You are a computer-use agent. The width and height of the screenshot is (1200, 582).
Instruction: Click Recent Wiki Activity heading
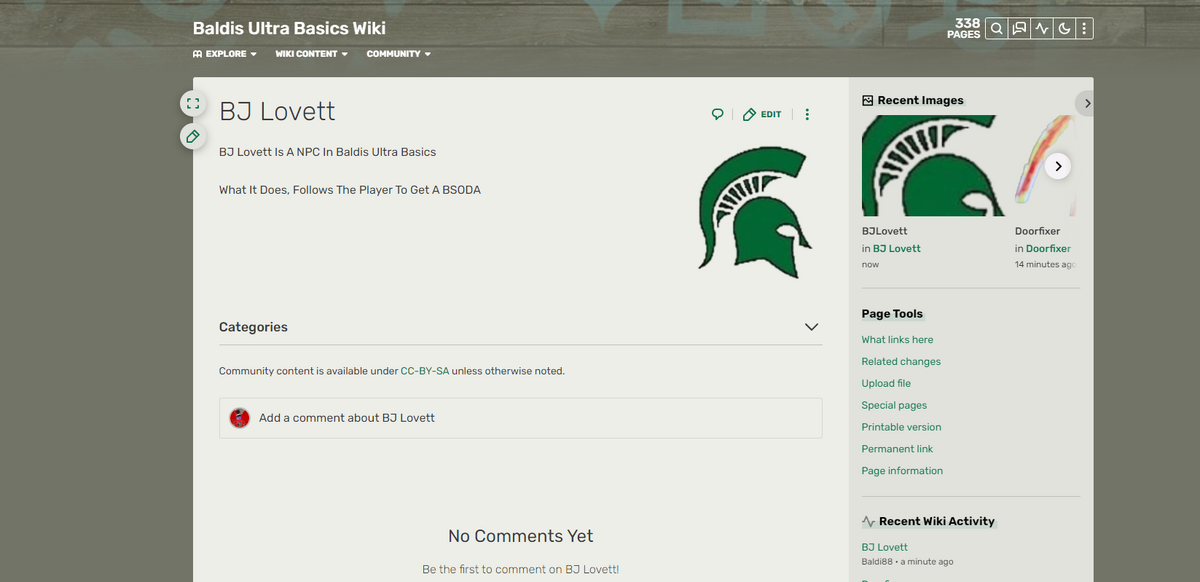click(937, 521)
